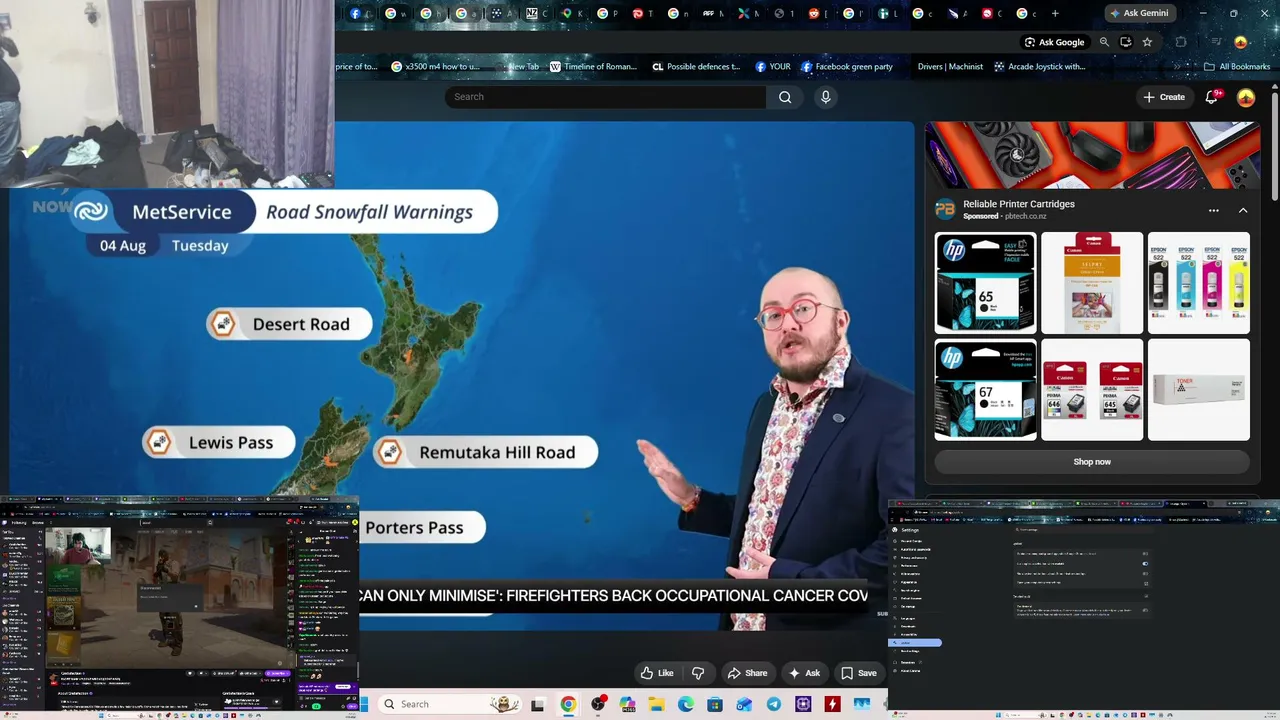
Task: Open the Canon 646 and 645 cartridges thumbnail
Action: coord(1092,389)
